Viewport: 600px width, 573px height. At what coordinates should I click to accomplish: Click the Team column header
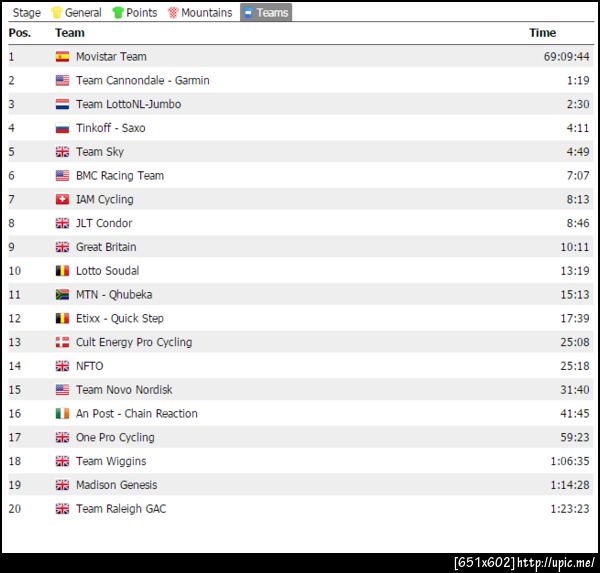70,33
